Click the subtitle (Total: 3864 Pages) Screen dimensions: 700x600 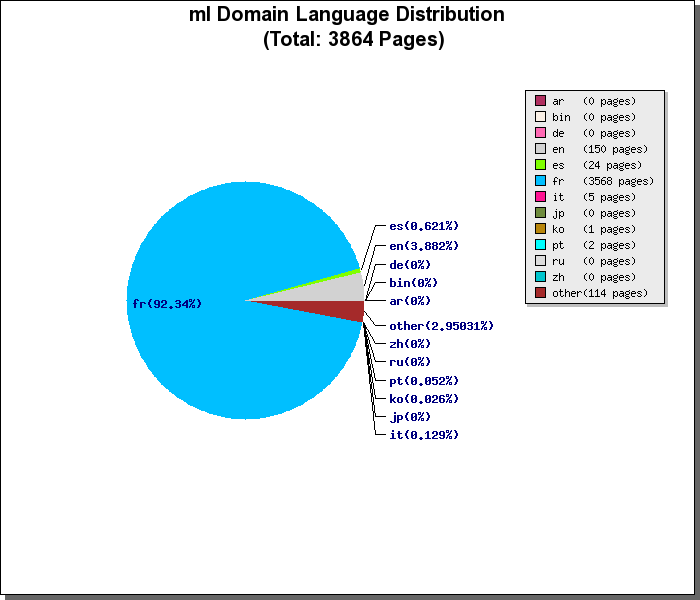[x=354, y=39]
